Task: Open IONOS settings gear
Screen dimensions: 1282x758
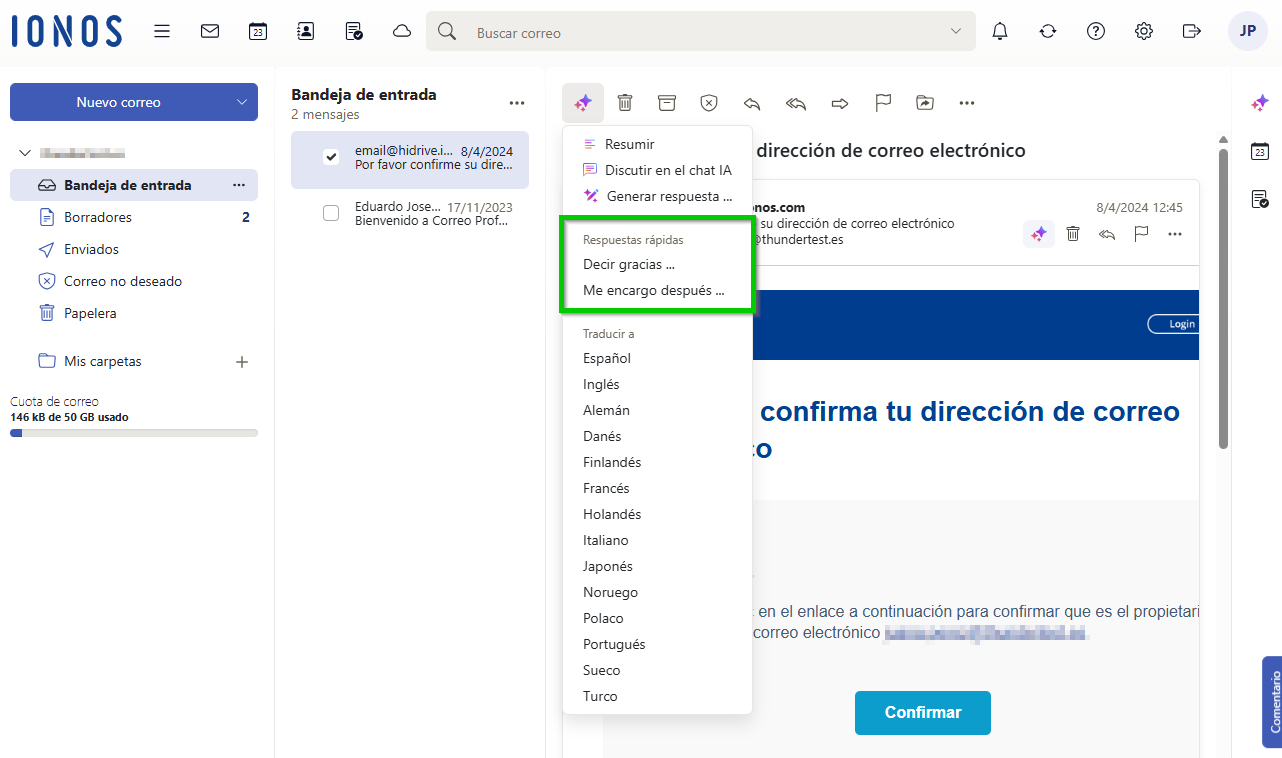Action: tap(1143, 31)
